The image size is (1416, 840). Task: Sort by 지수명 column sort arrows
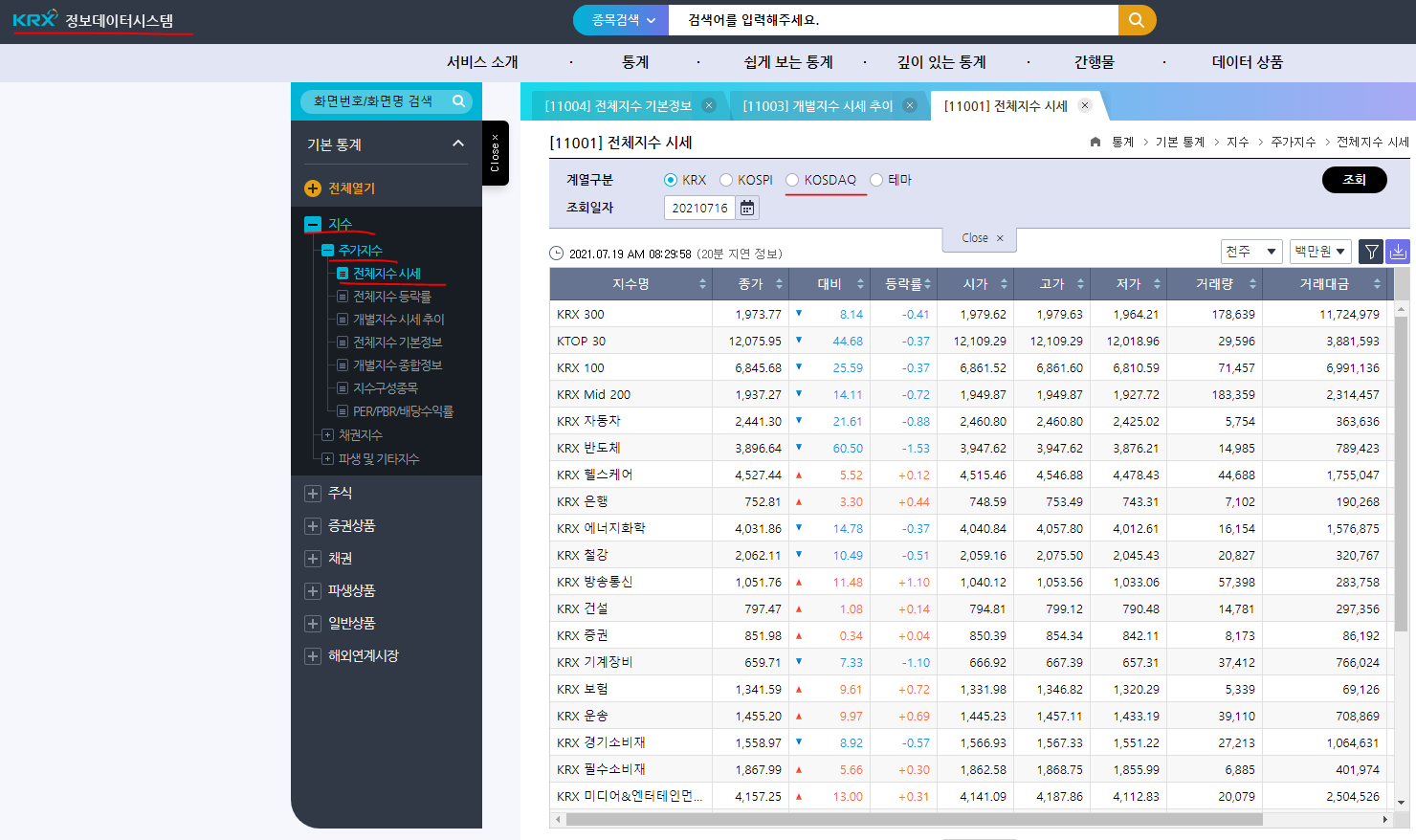pos(702,284)
